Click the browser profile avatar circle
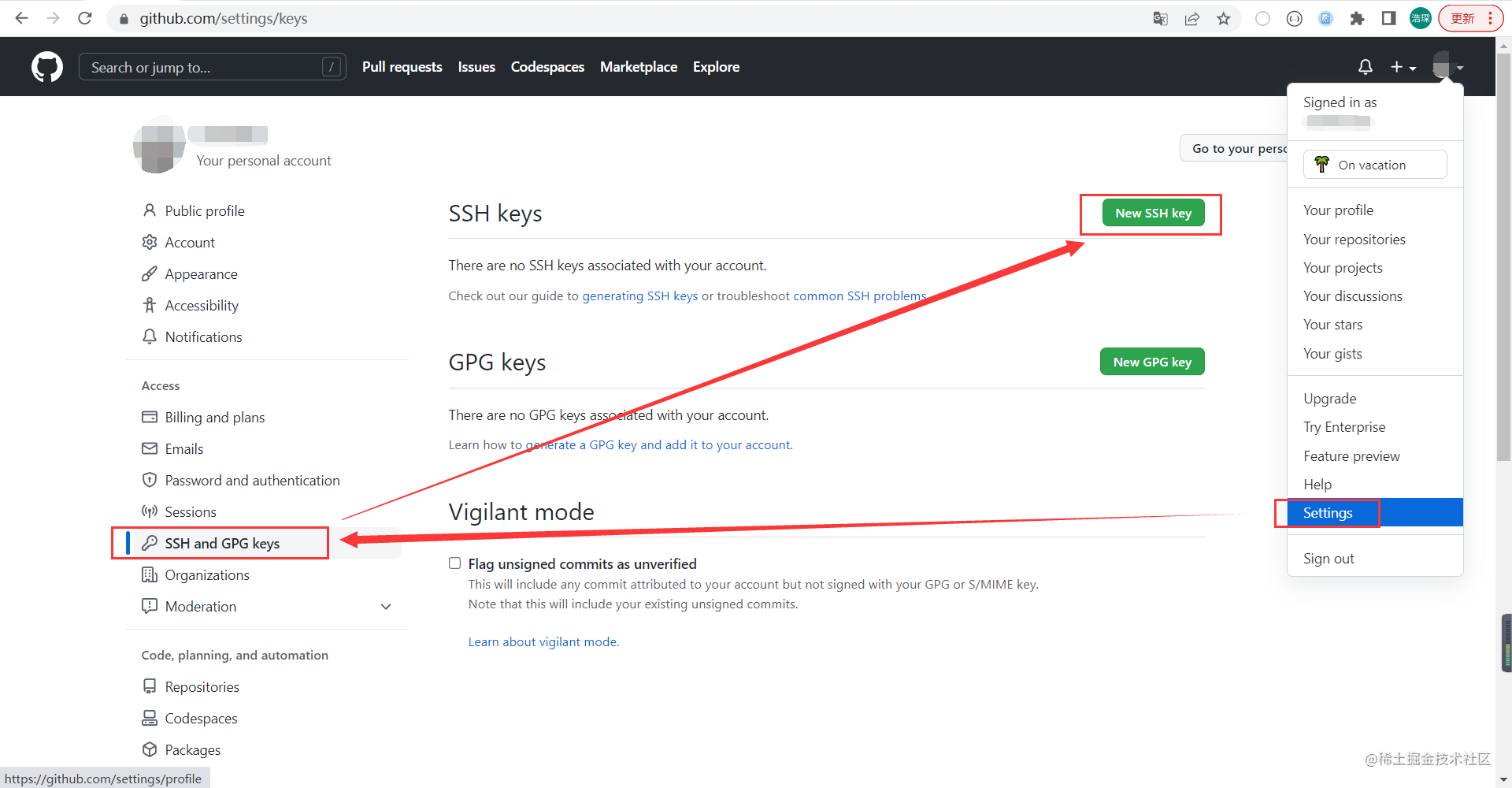Viewport: 1512px width, 788px height. click(1420, 18)
